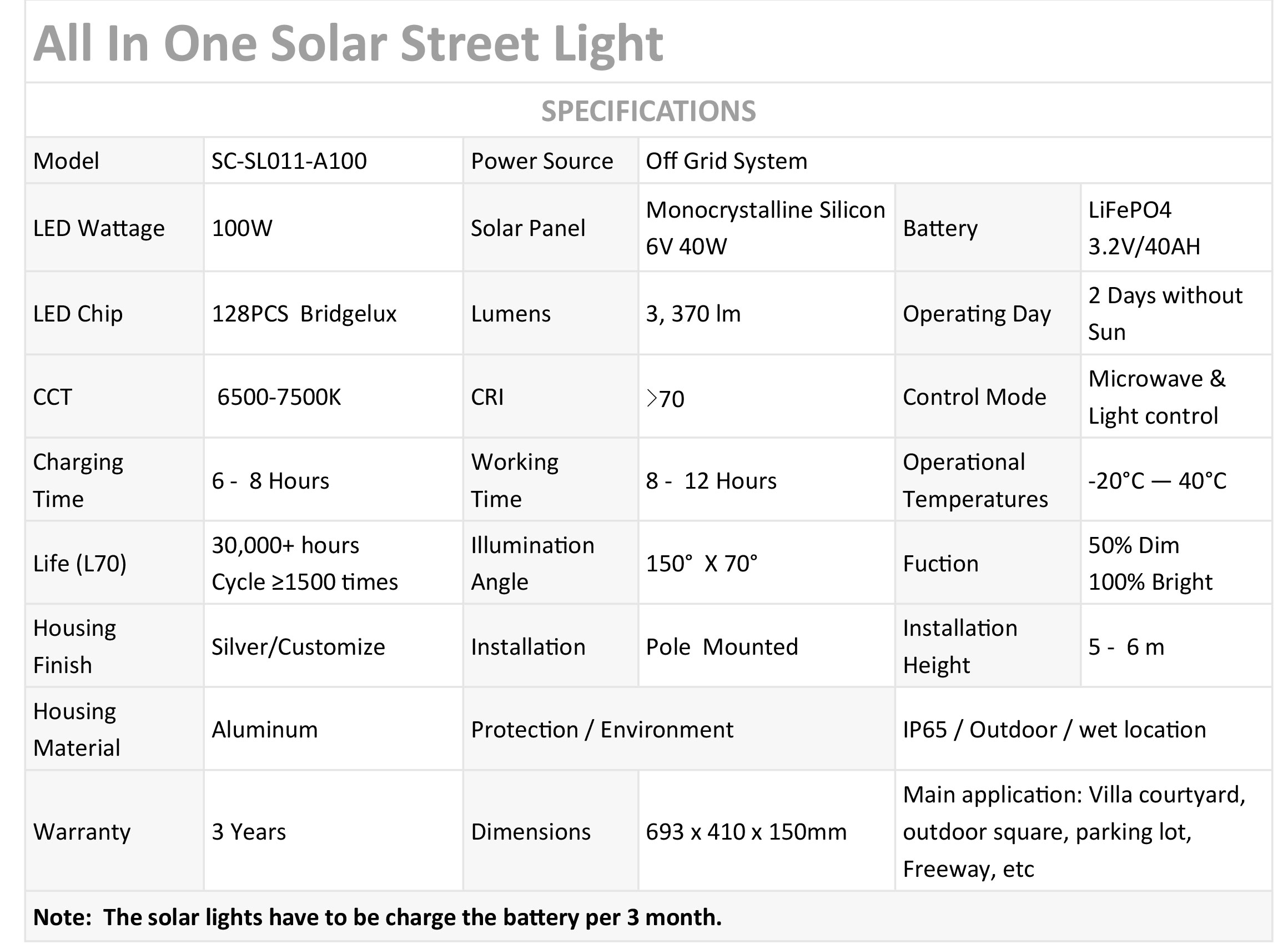Select the '693 x 410 x 150mm' dimensions
Screen dimensions: 1288x944
pyautogui.click(x=746, y=832)
